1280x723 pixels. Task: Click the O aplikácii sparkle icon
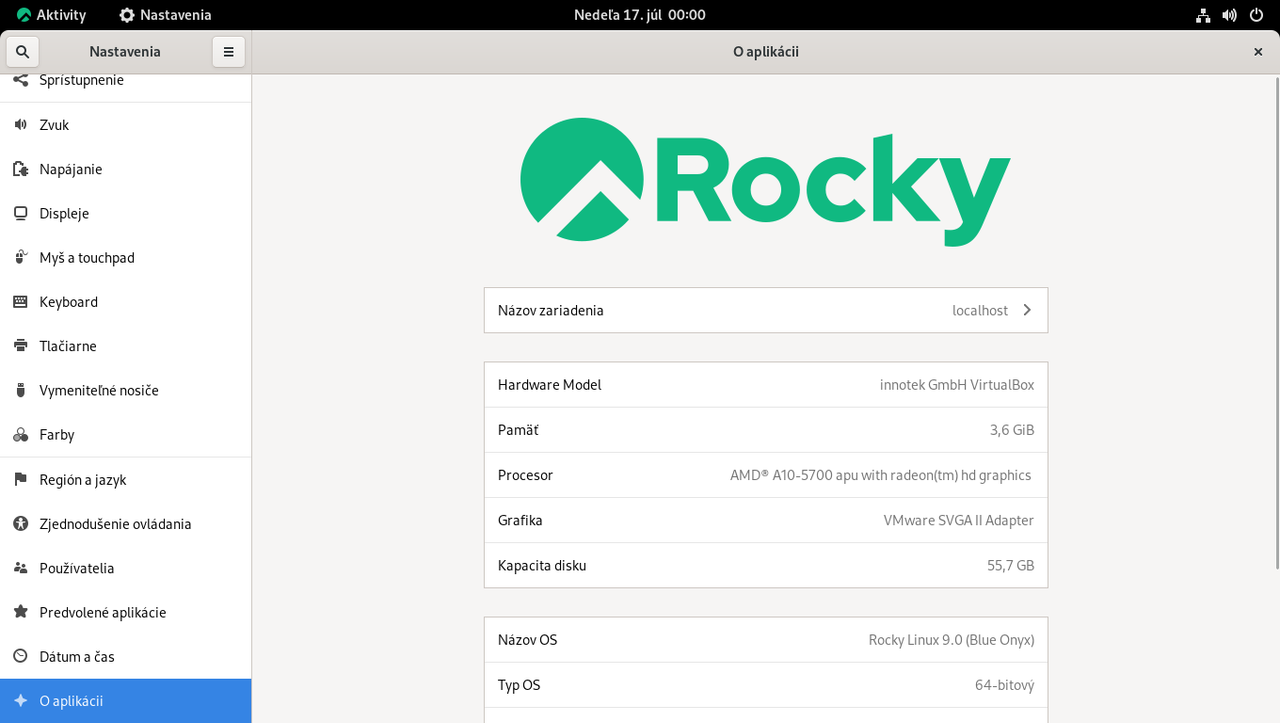[21, 700]
